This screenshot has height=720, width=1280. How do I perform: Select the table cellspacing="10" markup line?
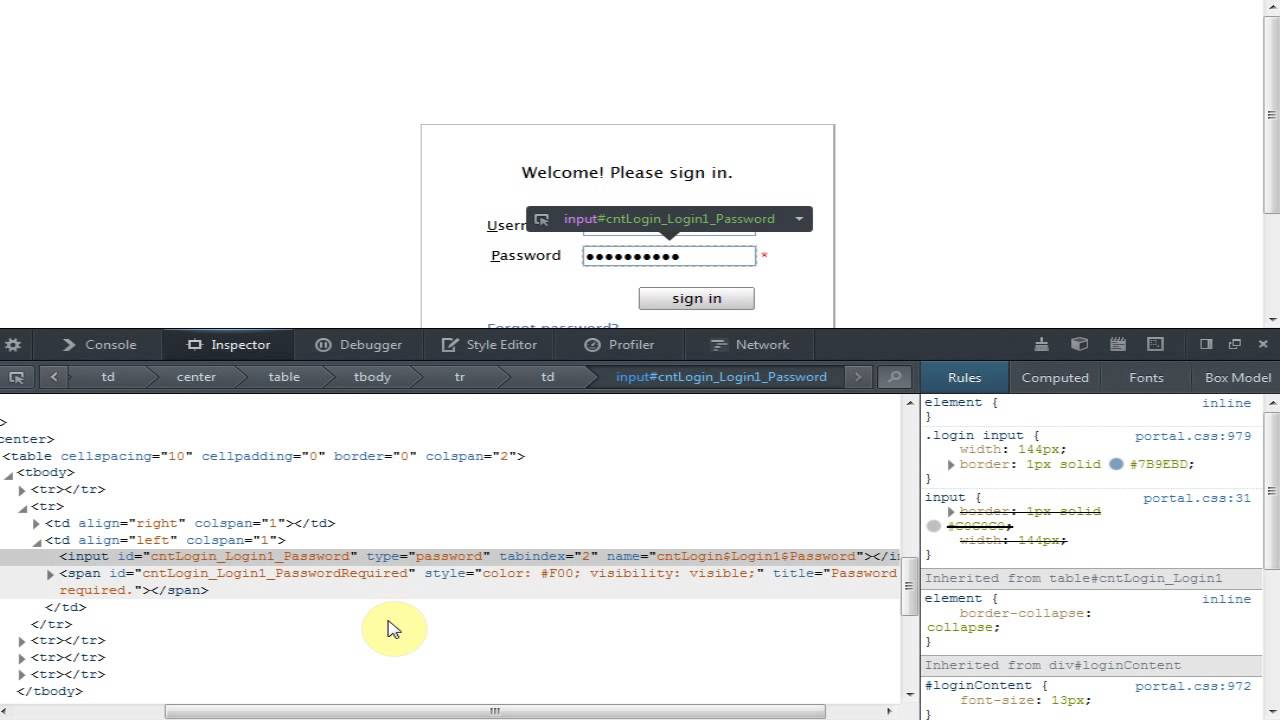[263, 456]
